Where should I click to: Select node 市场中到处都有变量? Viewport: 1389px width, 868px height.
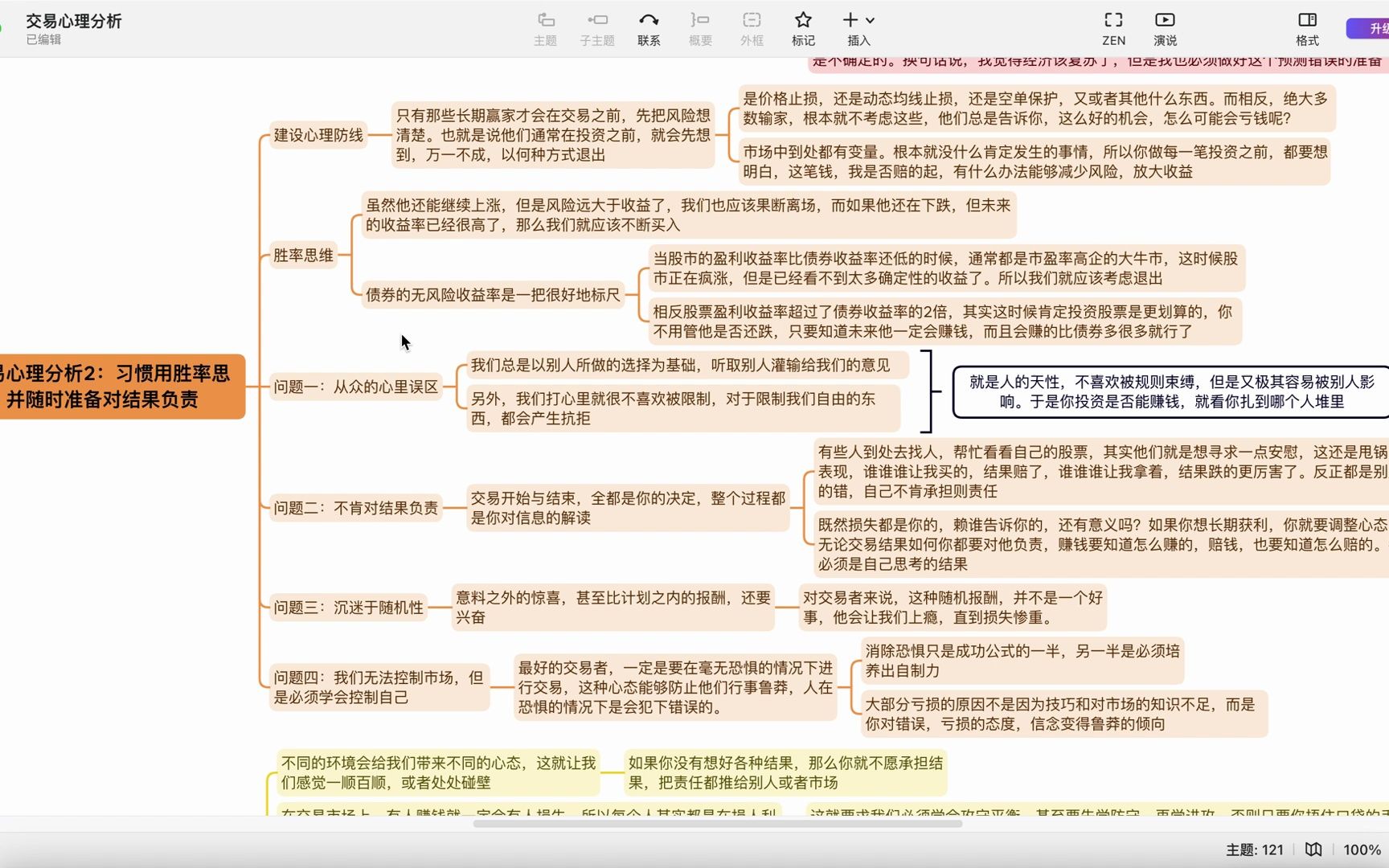pos(1035,162)
